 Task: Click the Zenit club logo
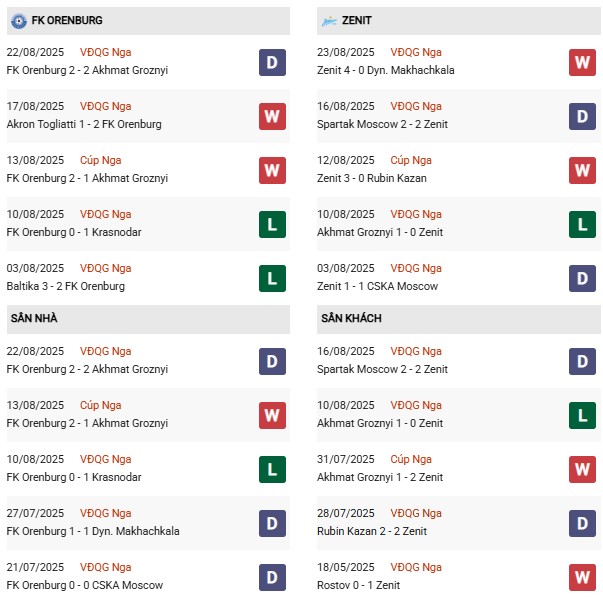click(x=329, y=21)
